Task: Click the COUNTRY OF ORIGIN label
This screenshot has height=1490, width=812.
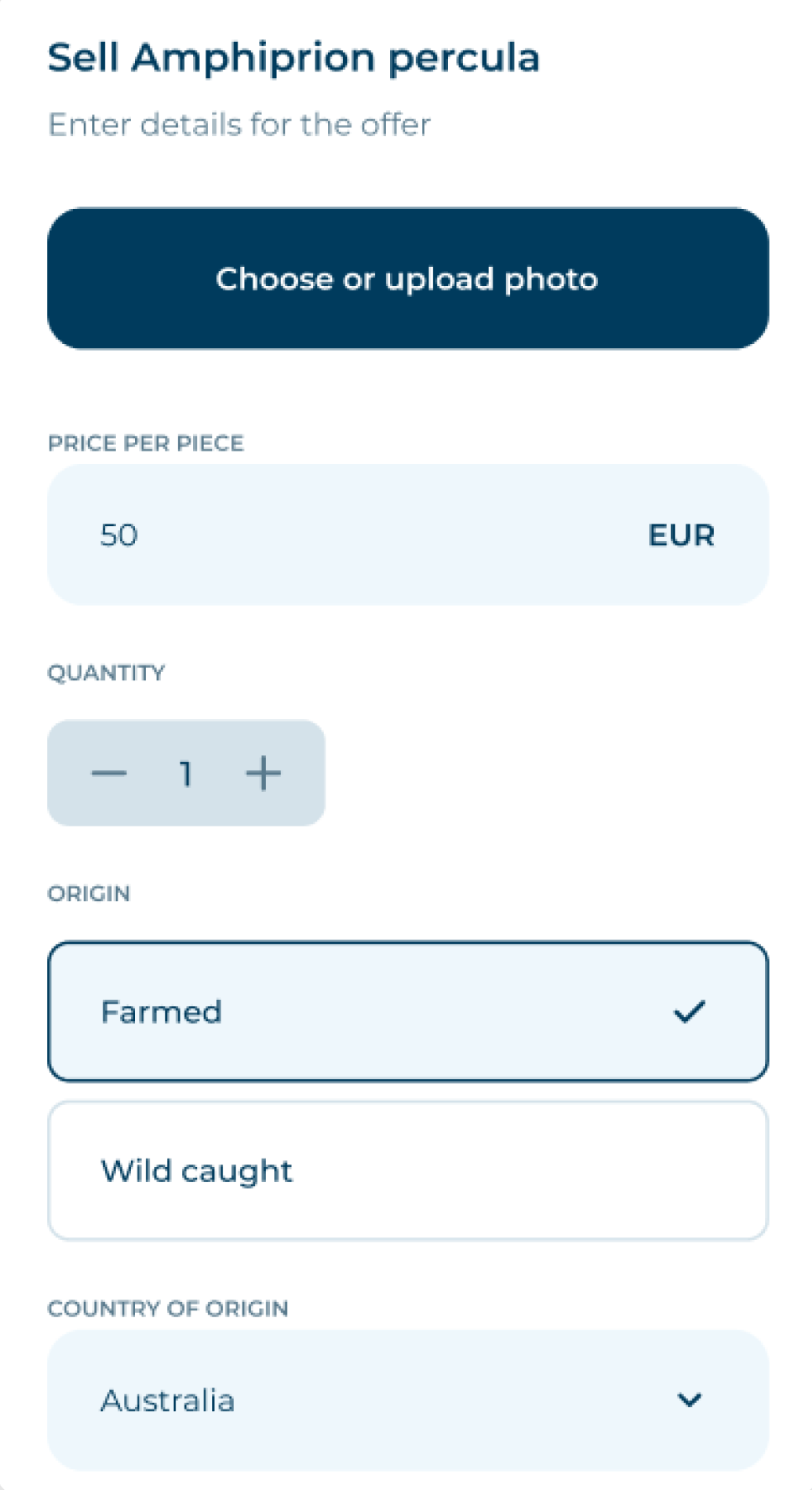Action: [x=168, y=1309]
